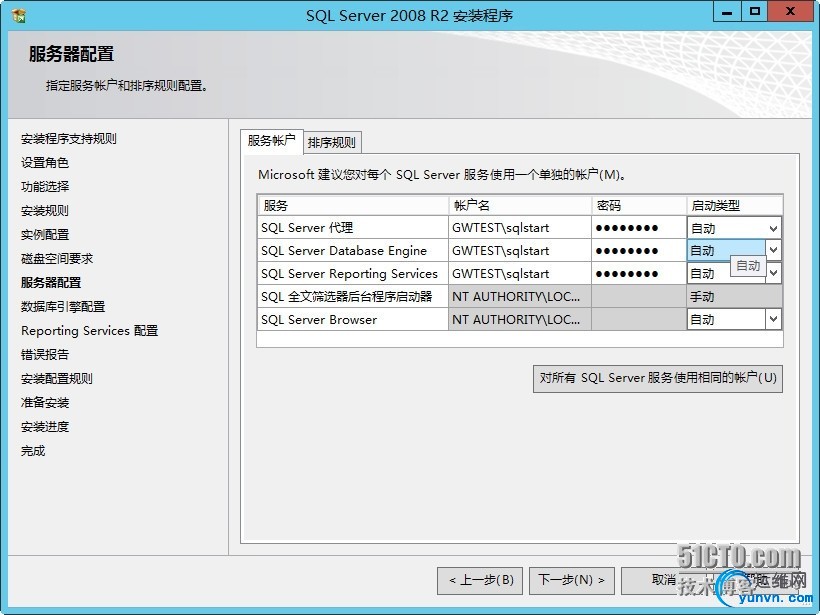Select SQL Server Browser service cell

pyautogui.click(x=353, y=320)
